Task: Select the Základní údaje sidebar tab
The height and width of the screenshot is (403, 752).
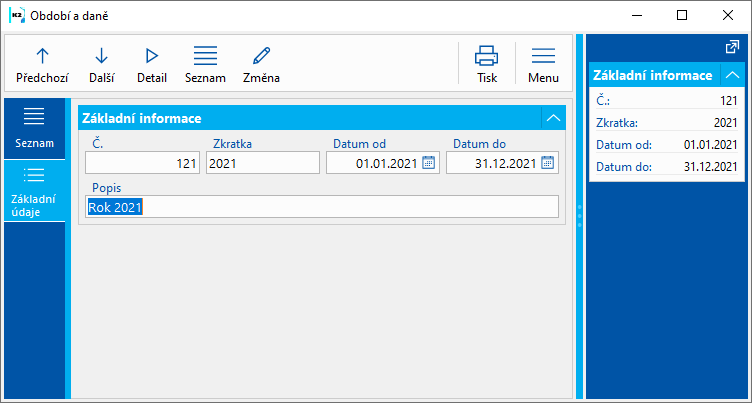Action: pyautogui.click(x=34, y=191)
